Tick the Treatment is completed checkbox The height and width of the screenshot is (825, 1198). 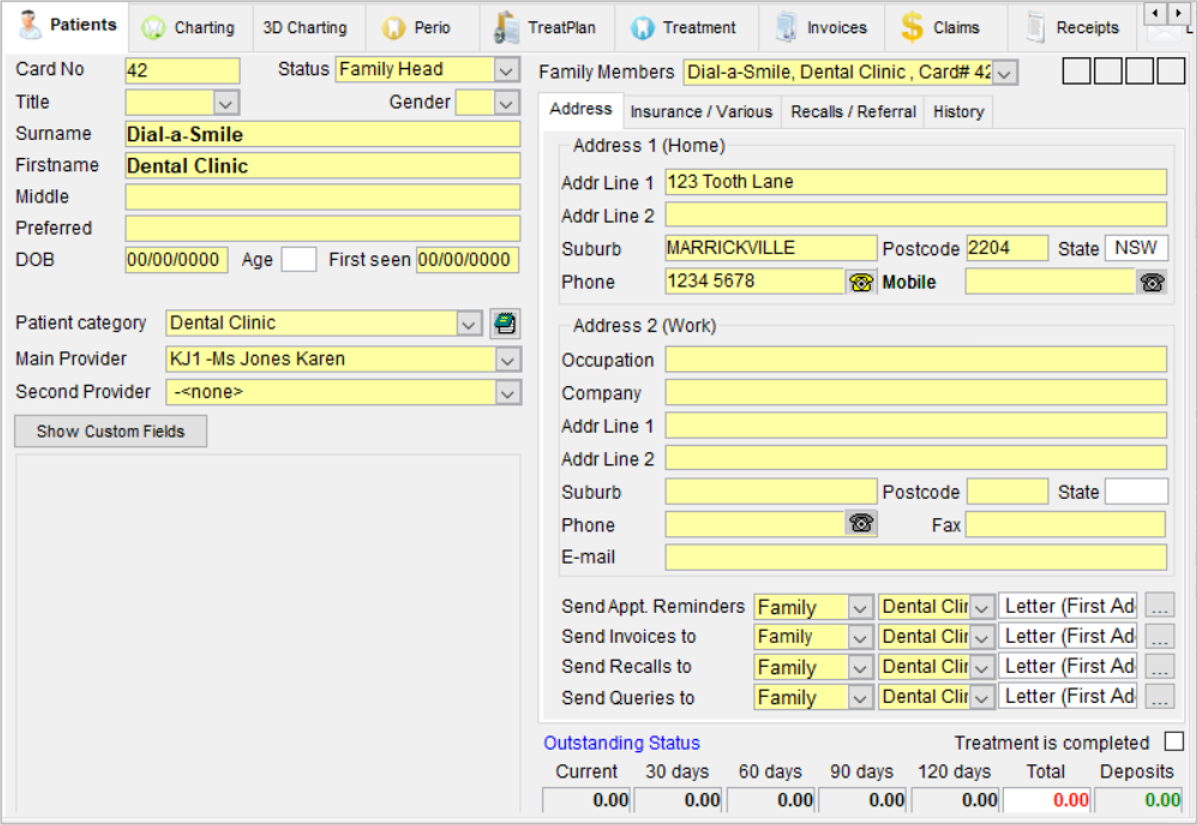click(1174, 741)
